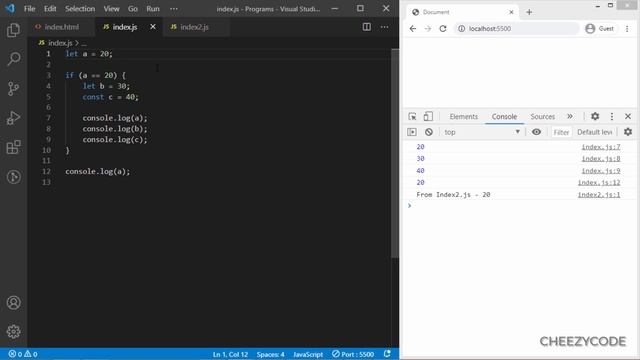Viewport: 640px width, 360px height.
Task: Open the Selection menu
Action: tap(80, 9)
